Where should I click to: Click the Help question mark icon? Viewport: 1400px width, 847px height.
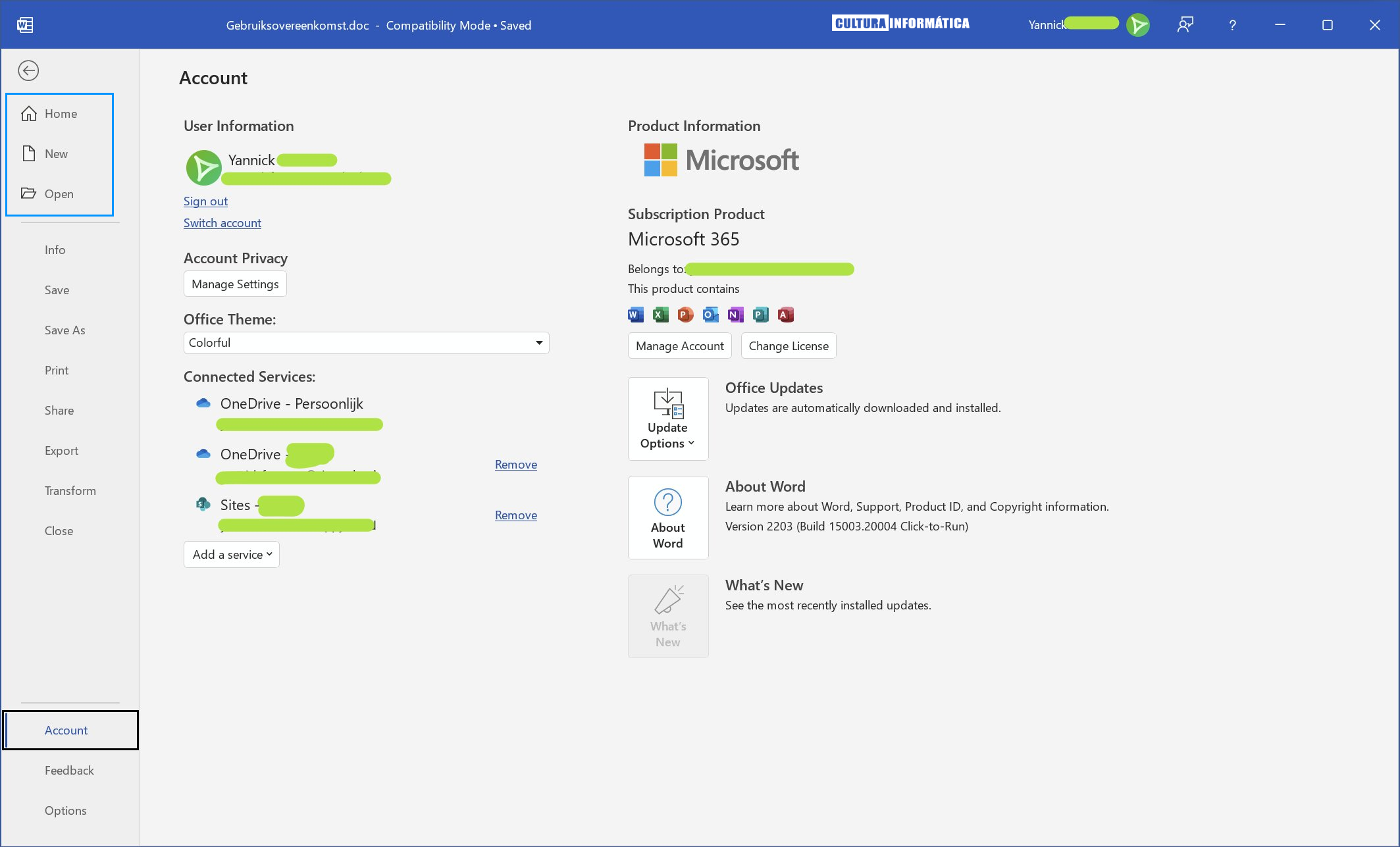1232,25
